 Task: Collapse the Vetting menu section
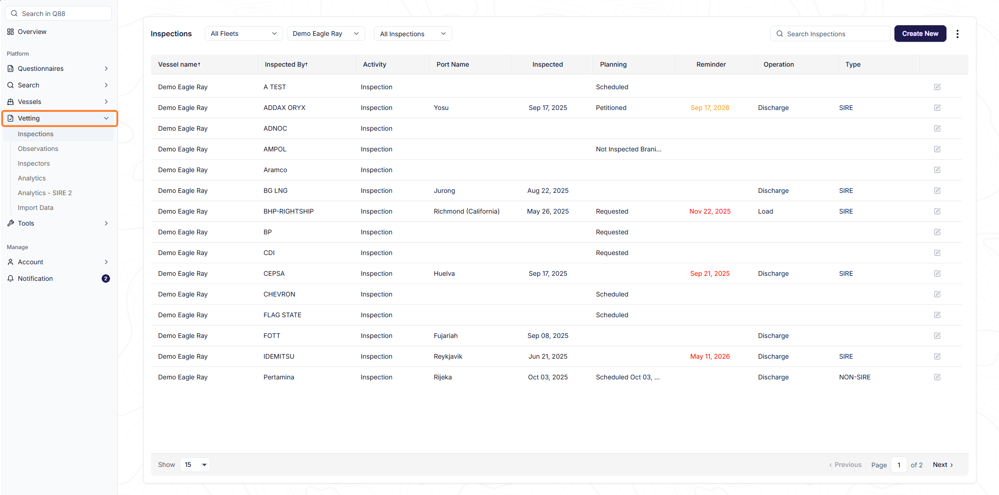(106, 118)
